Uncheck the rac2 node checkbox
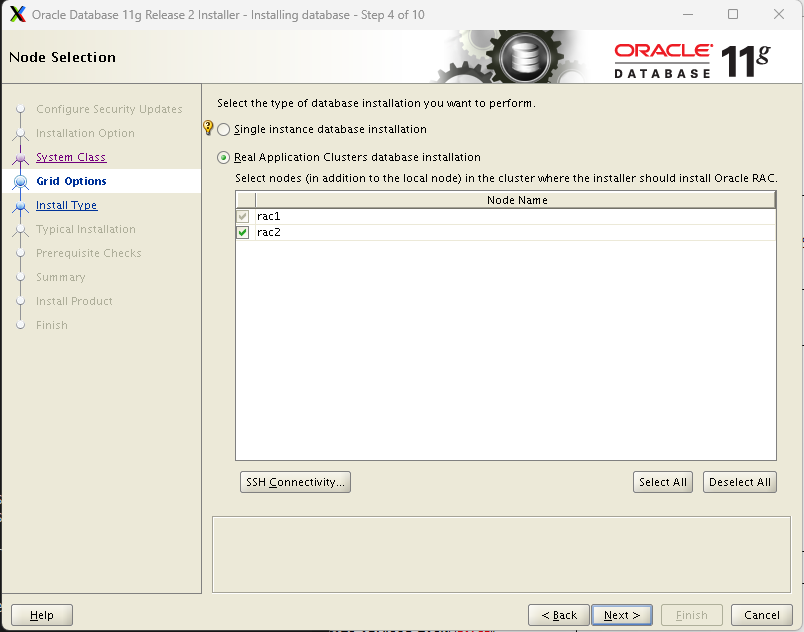Viewport: 804px width, 632px height. tap(243, 232)
